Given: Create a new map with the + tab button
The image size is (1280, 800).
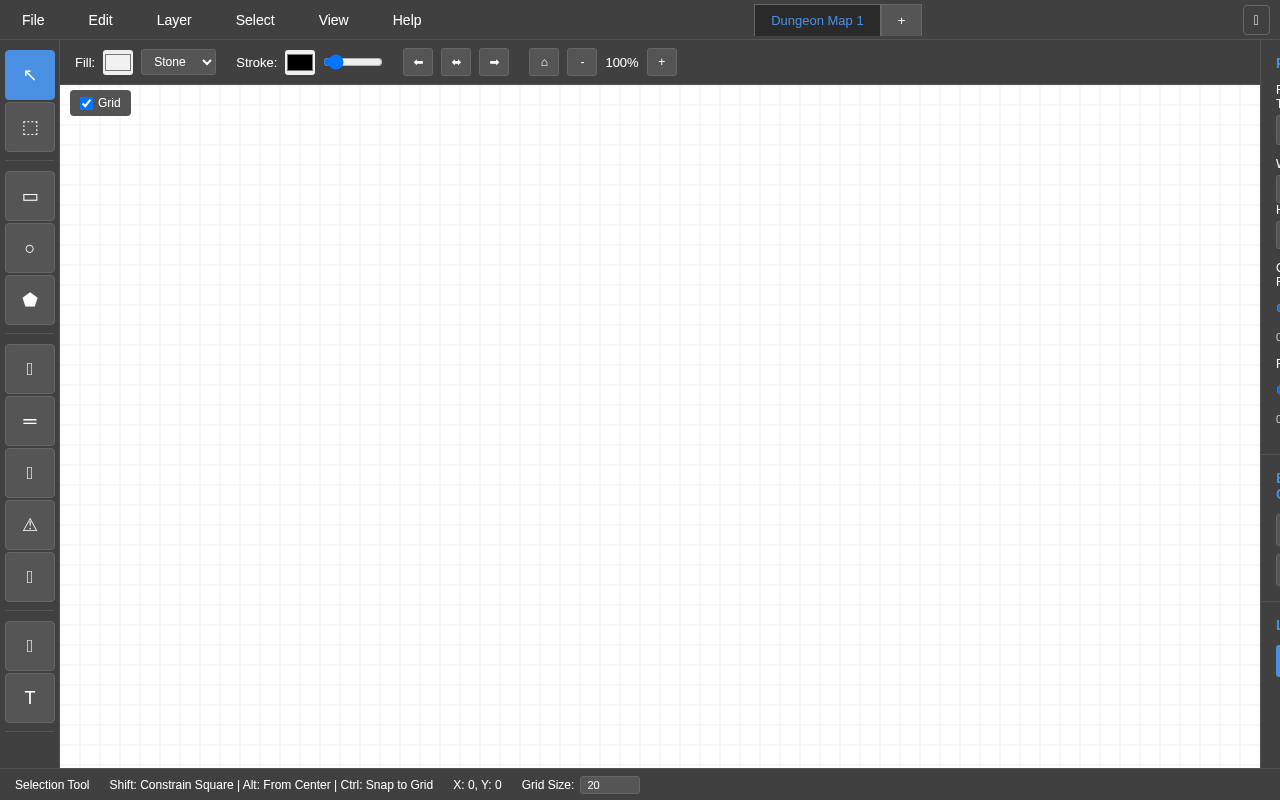Looking at the screenshot, I should (901, 20).
